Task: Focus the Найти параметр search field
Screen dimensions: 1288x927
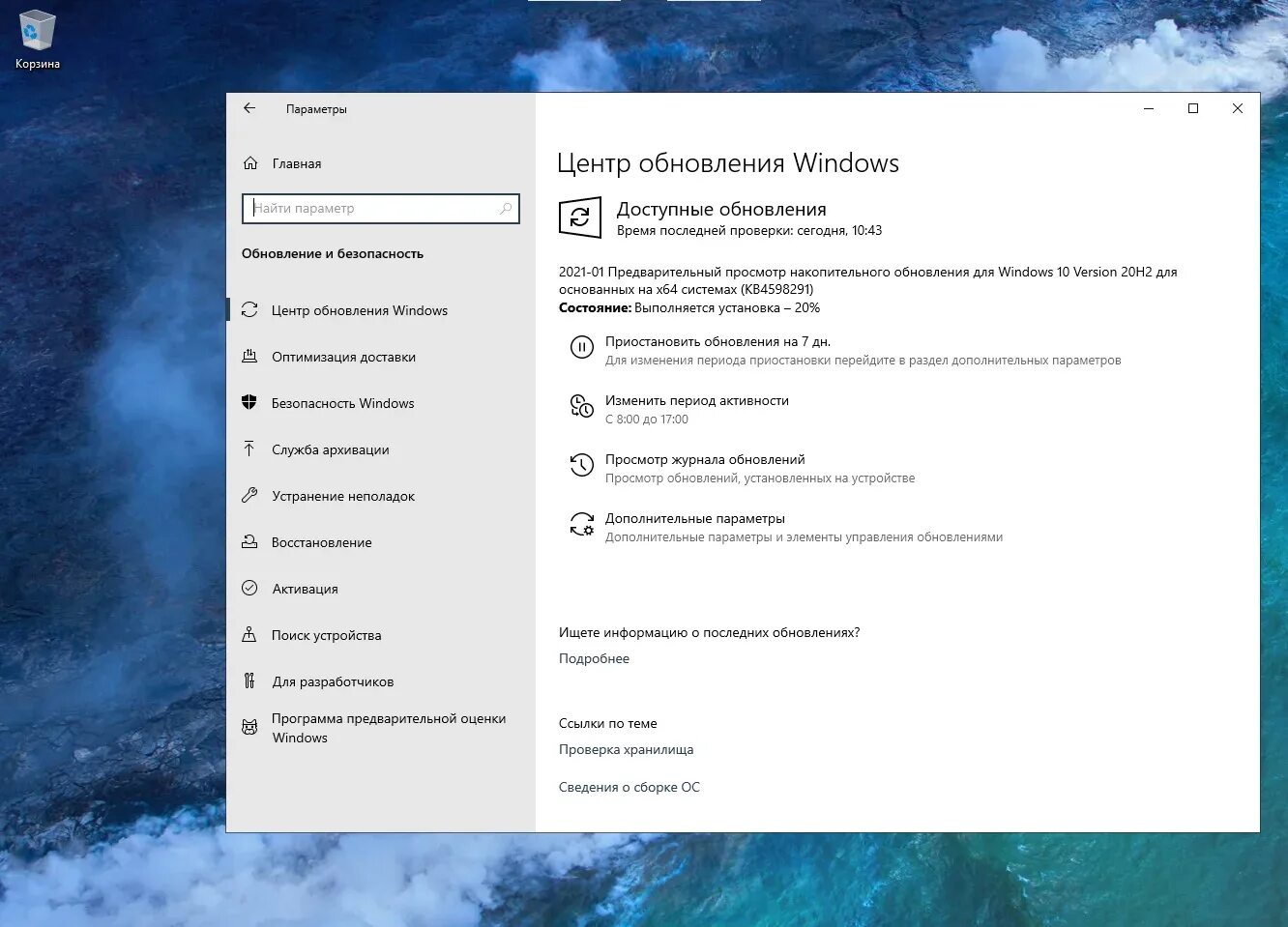Action: [x=381, y=208]
